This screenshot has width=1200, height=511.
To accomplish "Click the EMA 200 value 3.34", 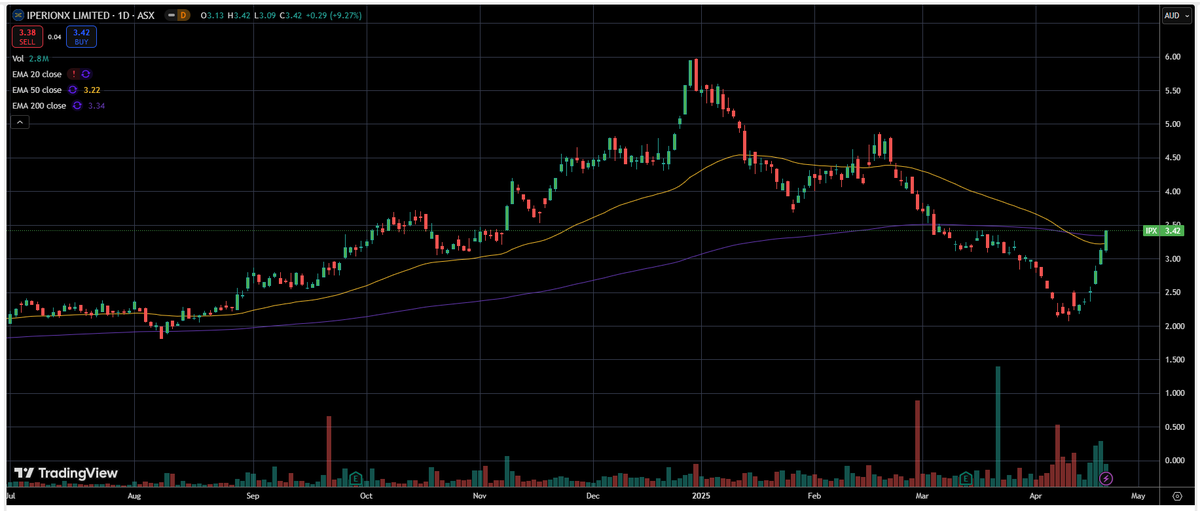I will [96, 106].
